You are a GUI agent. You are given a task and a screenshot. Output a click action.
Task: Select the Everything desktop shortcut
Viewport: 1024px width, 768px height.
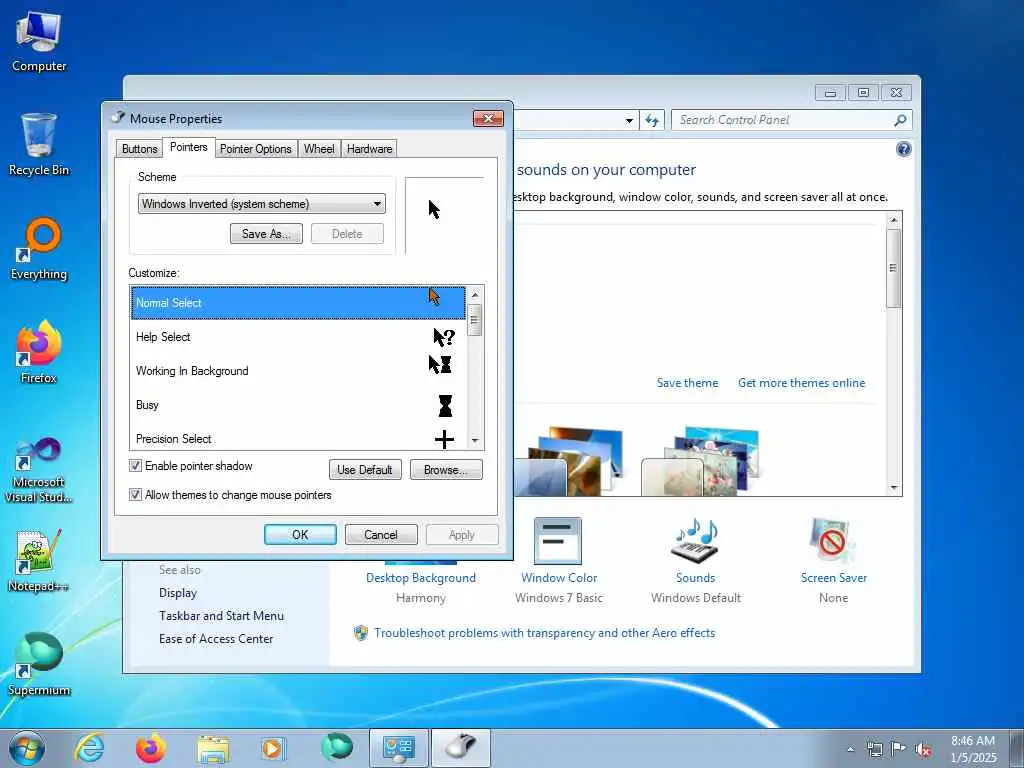(x=39, y=249)
